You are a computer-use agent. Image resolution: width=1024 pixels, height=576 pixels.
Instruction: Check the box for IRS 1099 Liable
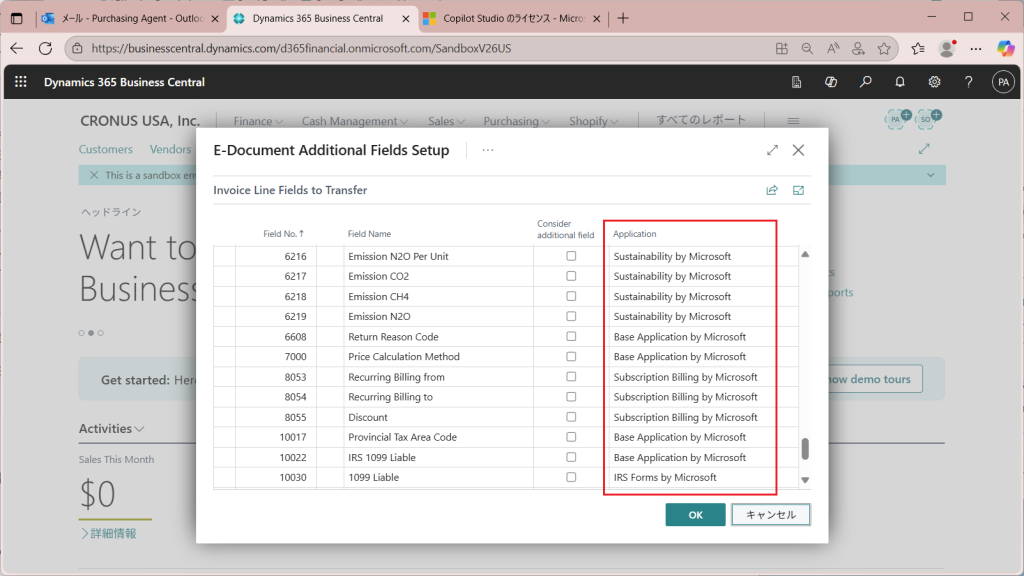tap(571, 457)
